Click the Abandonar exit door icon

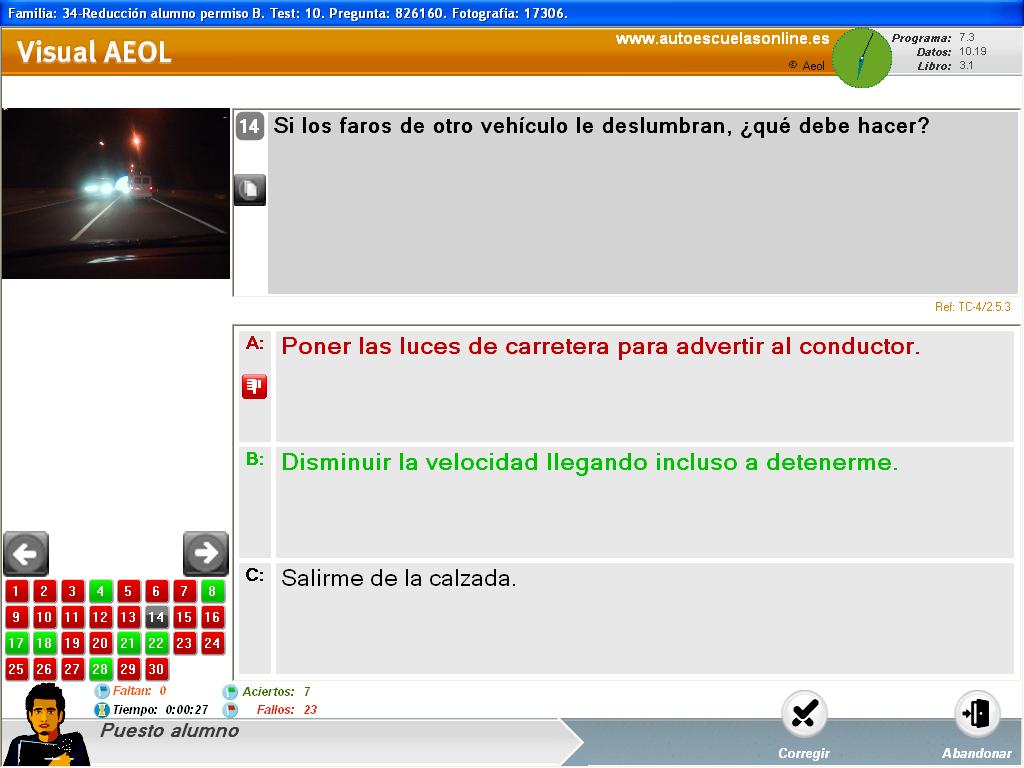coord(976,714)
